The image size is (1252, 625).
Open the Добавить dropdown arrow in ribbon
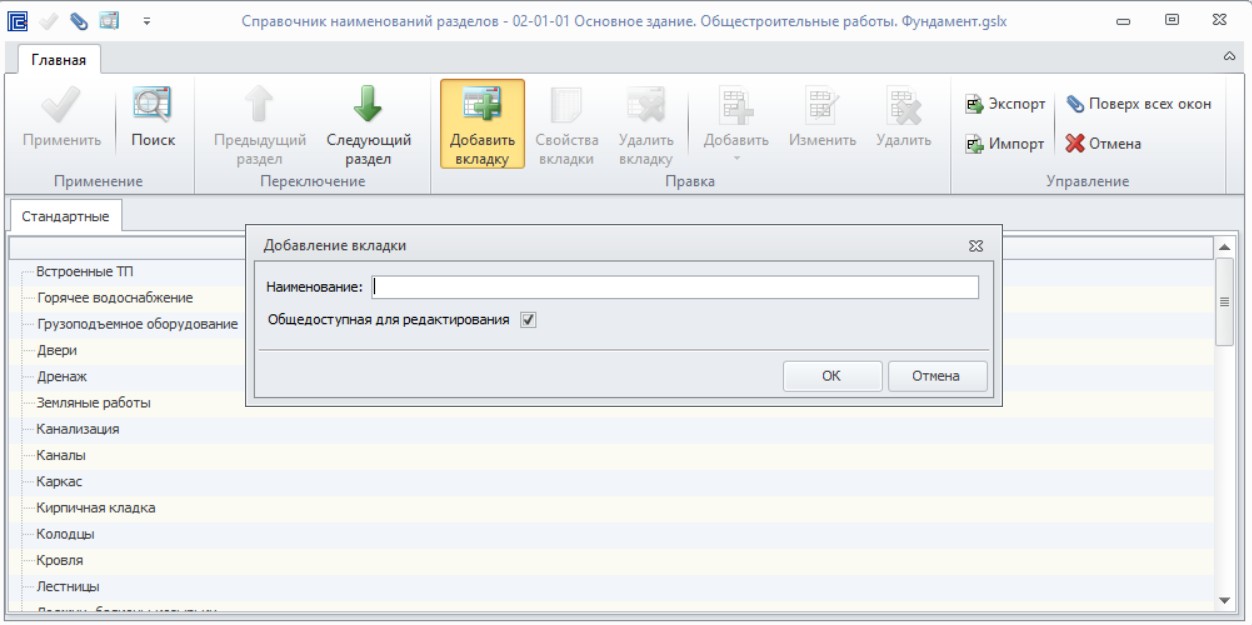[x=736, y=158]
